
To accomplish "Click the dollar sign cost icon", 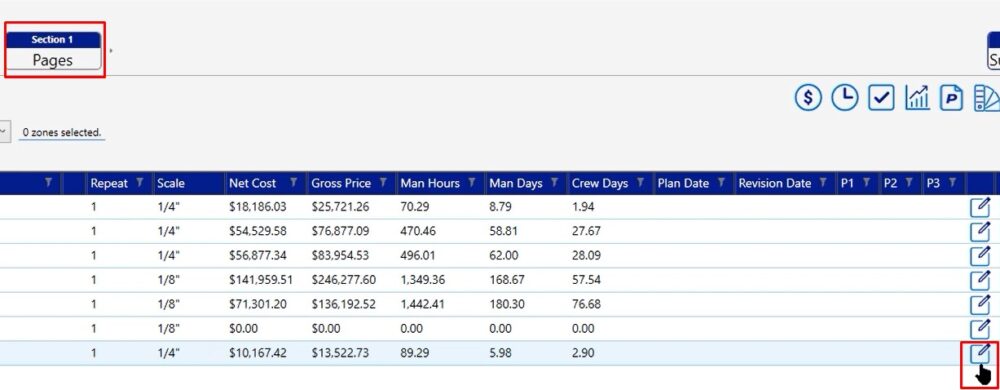I will pos(808,98).
